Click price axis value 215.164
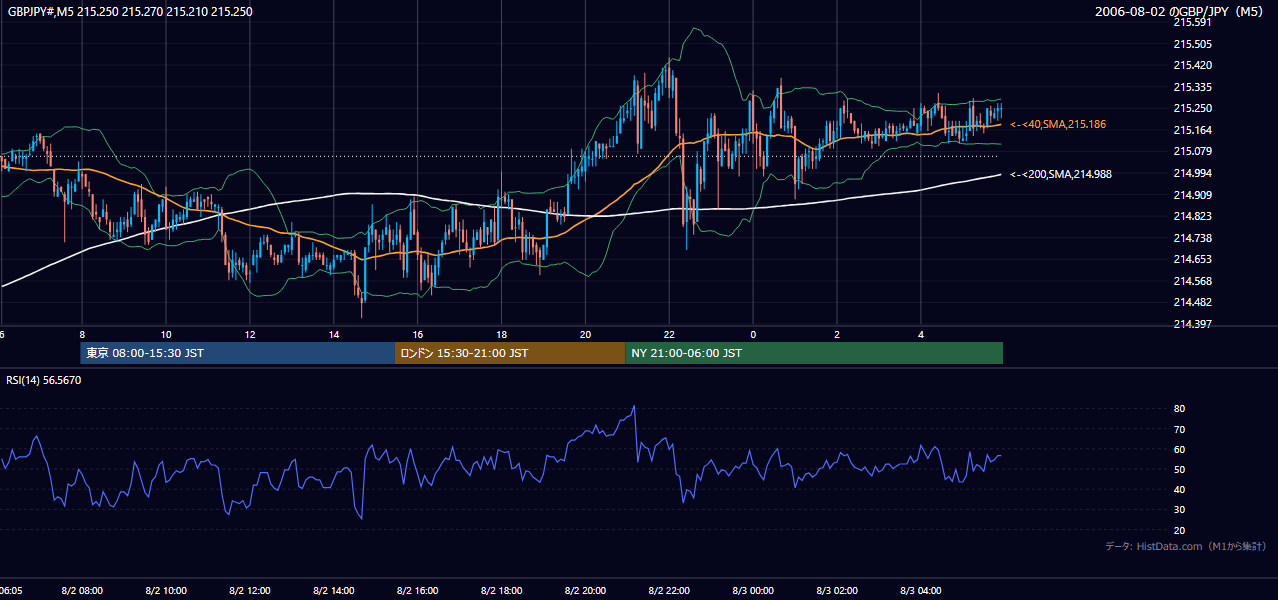The image size is (1278, 600). click(x=1192, y=130)
